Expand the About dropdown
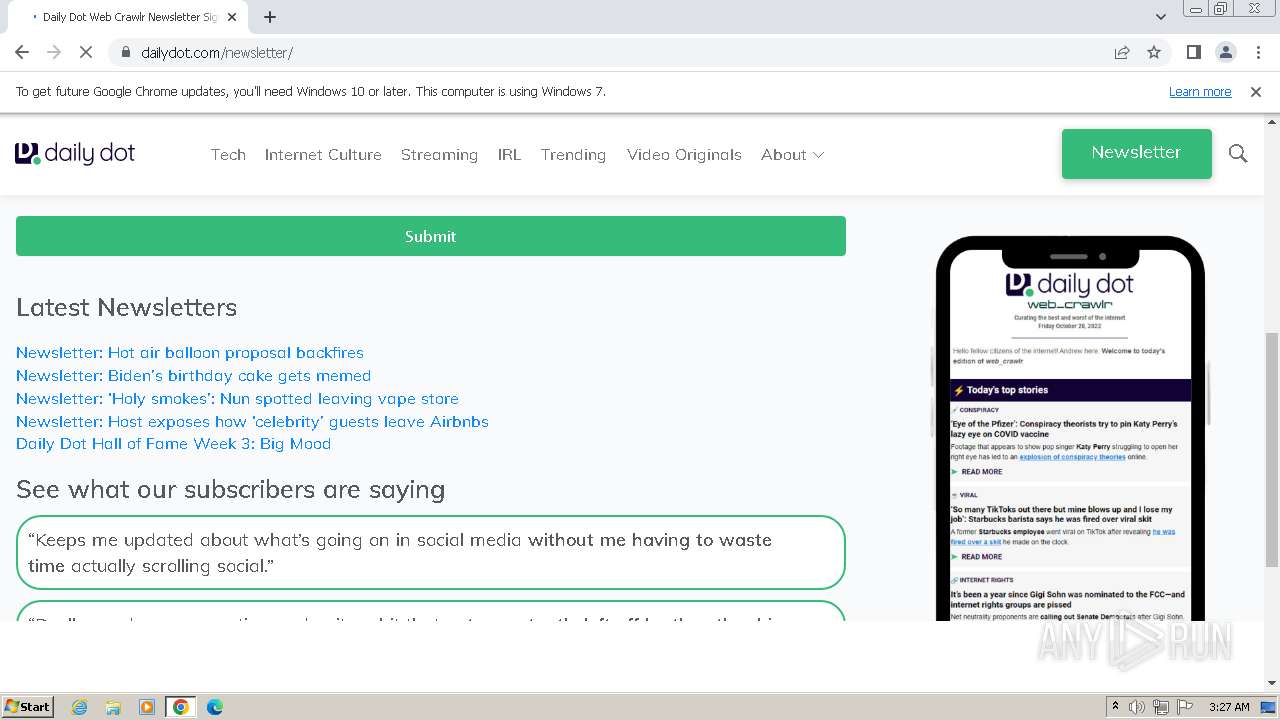This screenshot has height=720, width=1280. pyautogui.click(x=792, y=154)
